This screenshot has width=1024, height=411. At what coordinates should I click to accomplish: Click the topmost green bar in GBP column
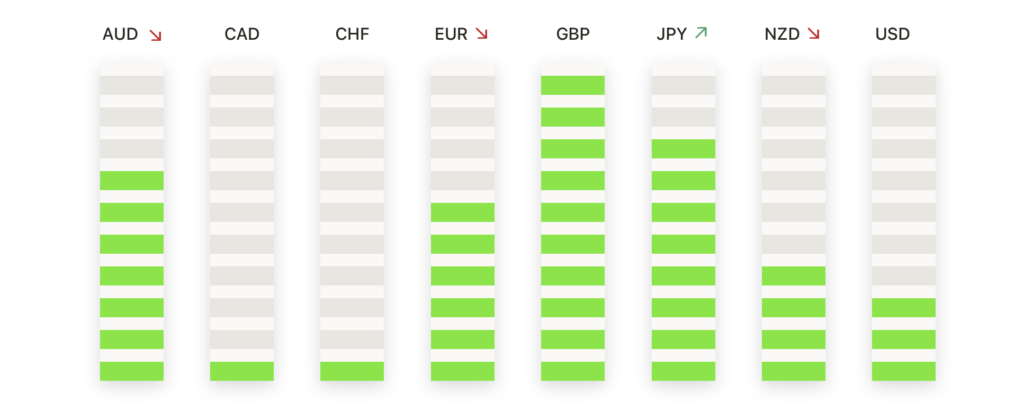click(x=573, y=85)
